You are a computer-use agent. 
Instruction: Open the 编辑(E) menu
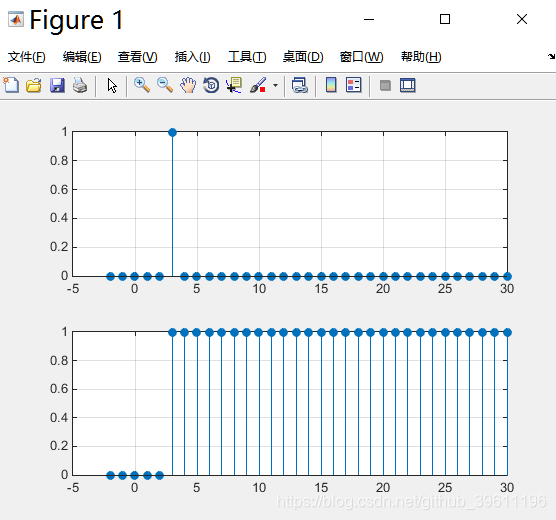[82, 57]
